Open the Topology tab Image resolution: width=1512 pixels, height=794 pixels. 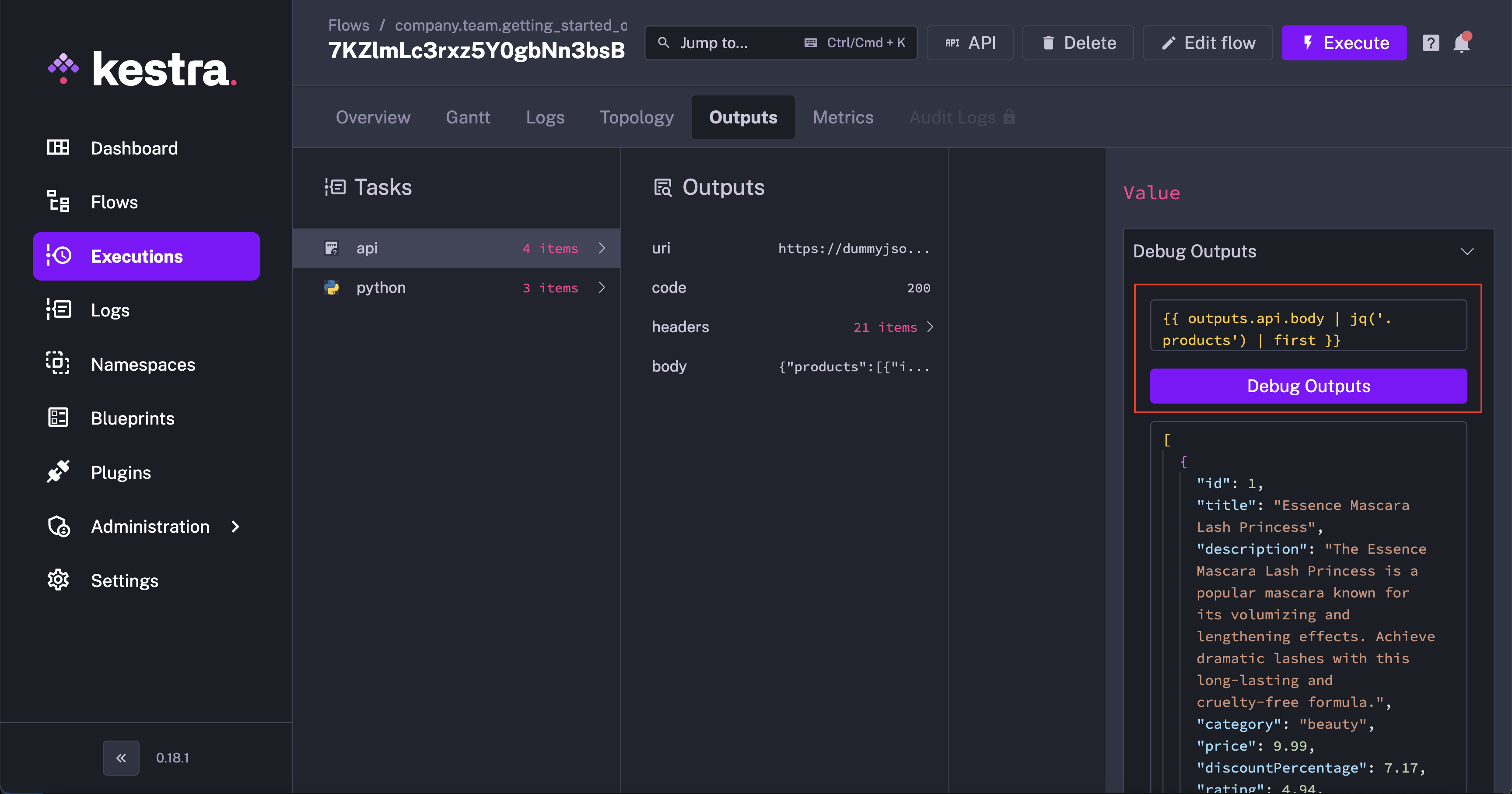point(636,117)
